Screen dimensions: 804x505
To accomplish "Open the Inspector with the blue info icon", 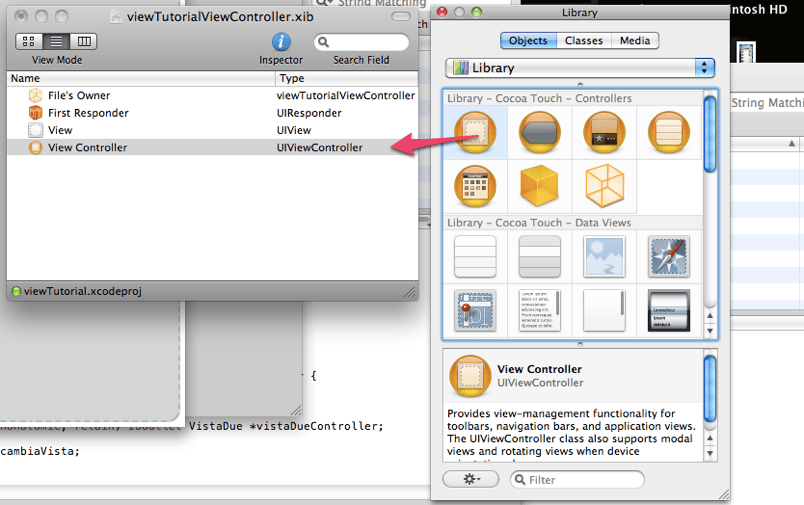I will coord(281,42).
